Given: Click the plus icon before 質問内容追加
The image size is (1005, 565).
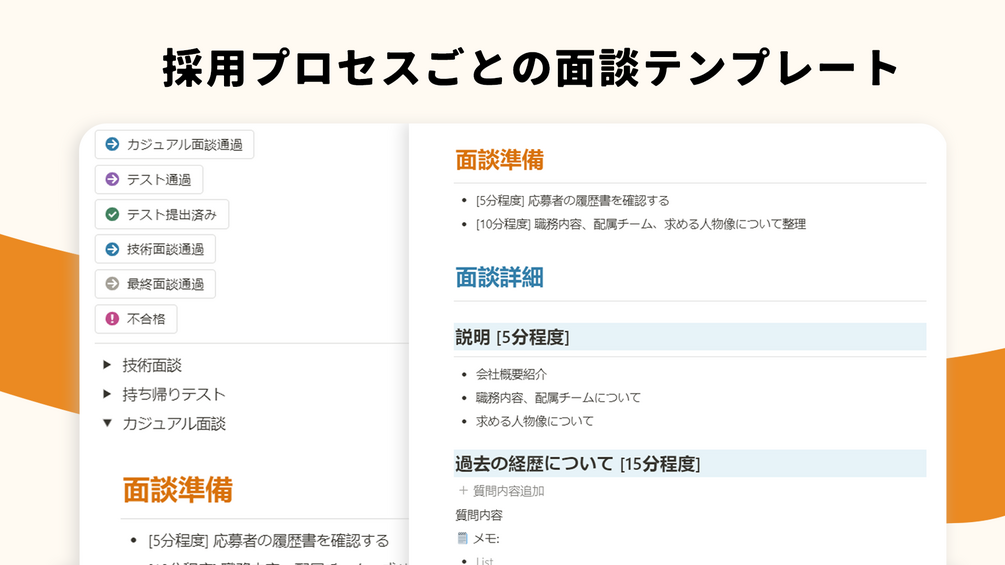Looking at the screenshot, I should tap(463, 491).
